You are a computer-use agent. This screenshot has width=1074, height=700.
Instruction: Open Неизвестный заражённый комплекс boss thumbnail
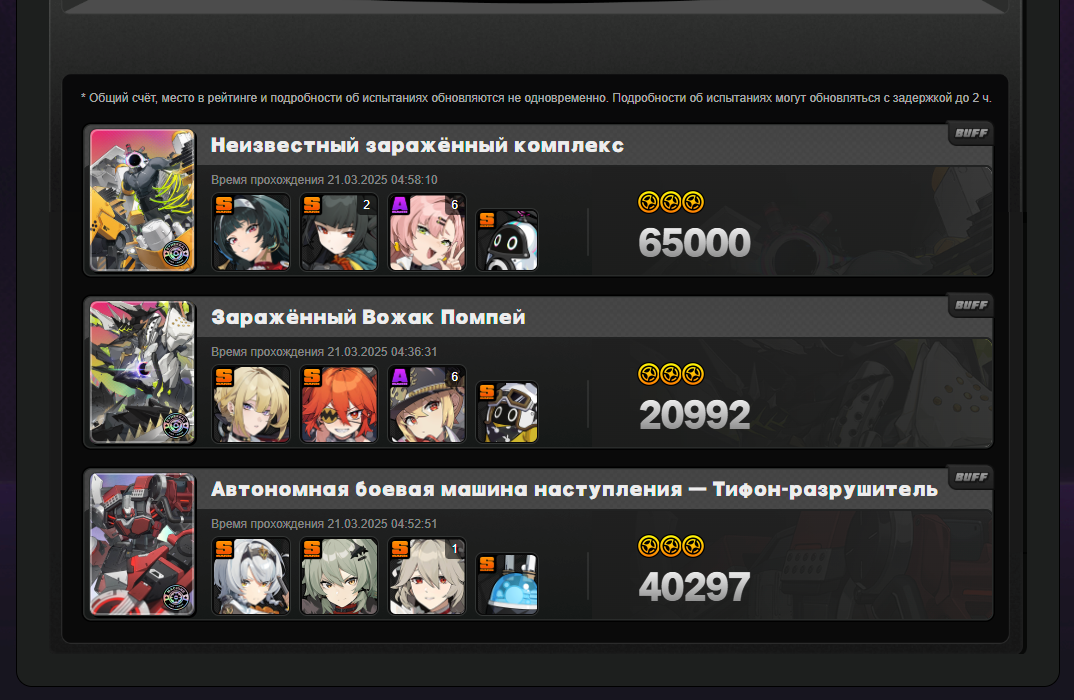[x=142, y=200]
